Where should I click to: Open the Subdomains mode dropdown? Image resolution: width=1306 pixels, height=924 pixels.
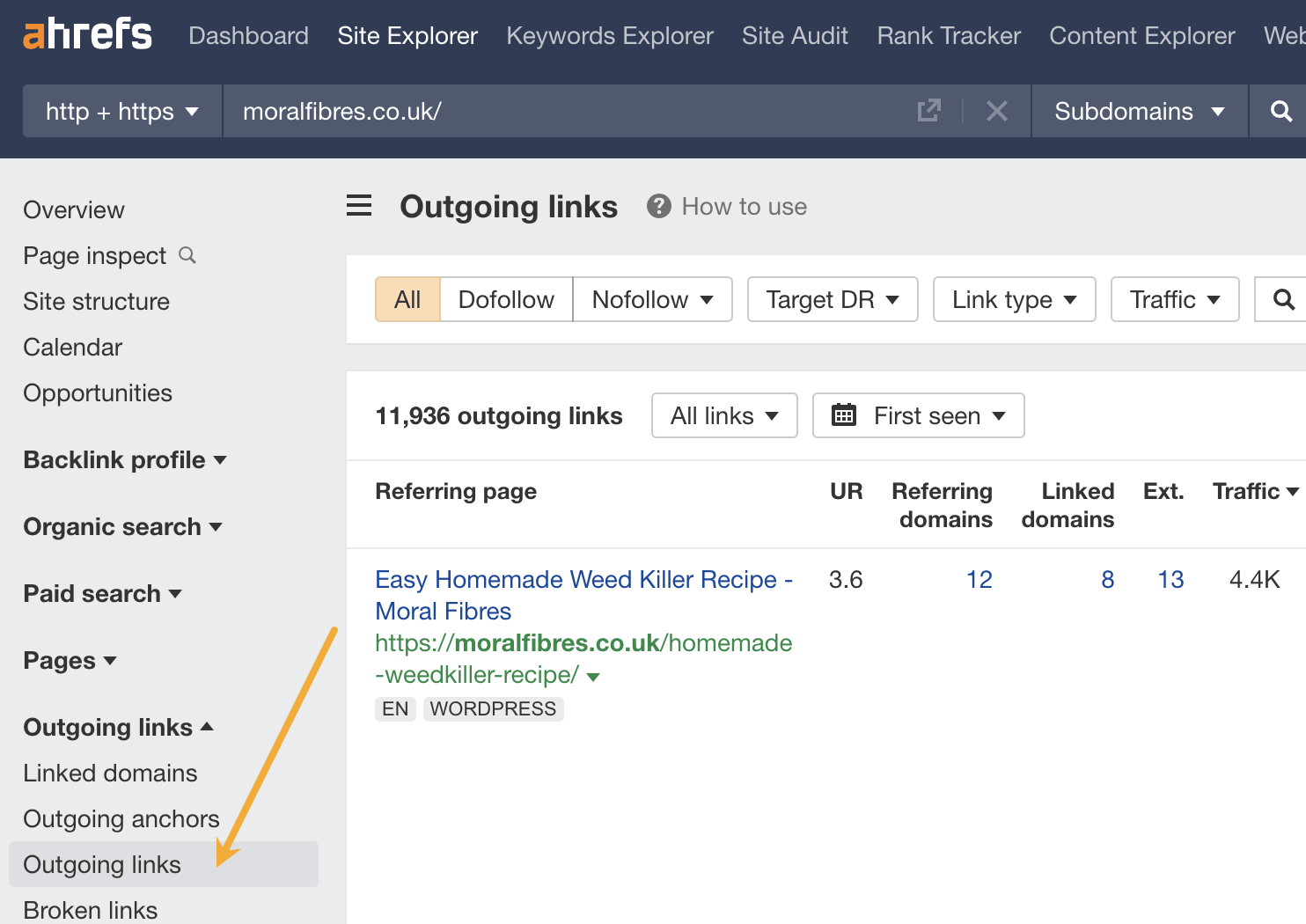pos(1138,111)
